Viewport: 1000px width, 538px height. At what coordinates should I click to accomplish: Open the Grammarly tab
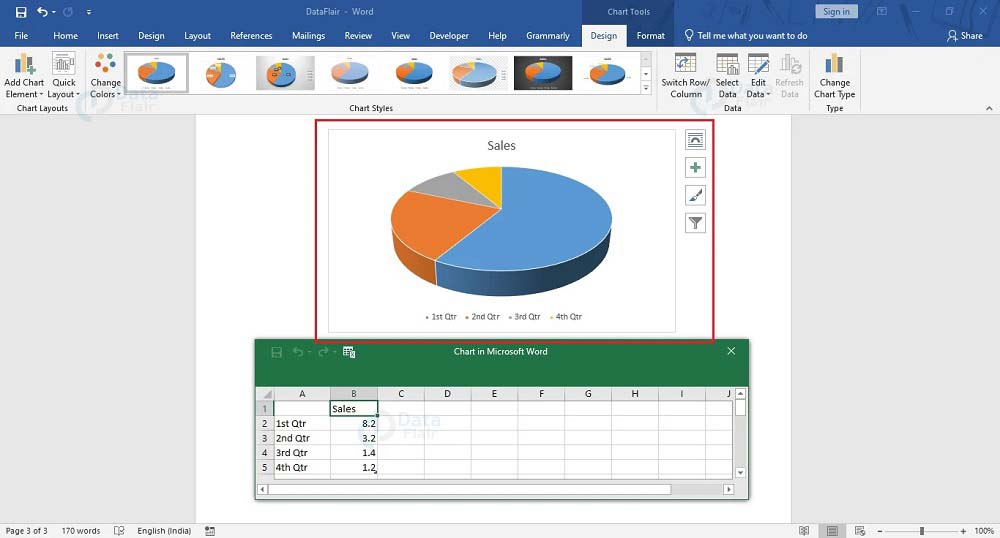coord(548,36)
